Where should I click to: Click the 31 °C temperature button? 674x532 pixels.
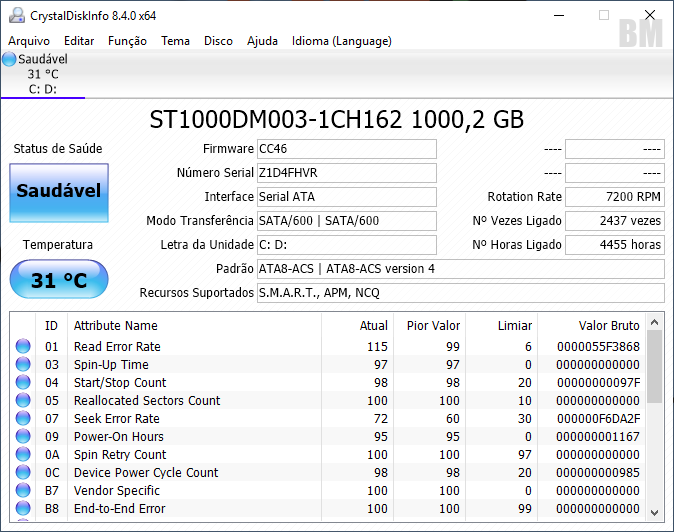click(59, 279)
